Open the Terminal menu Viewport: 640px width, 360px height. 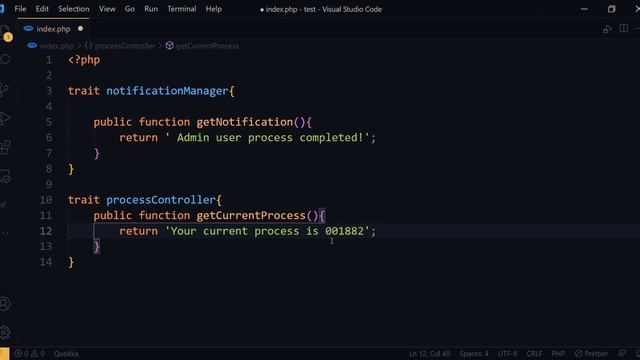tap(182, 9)
